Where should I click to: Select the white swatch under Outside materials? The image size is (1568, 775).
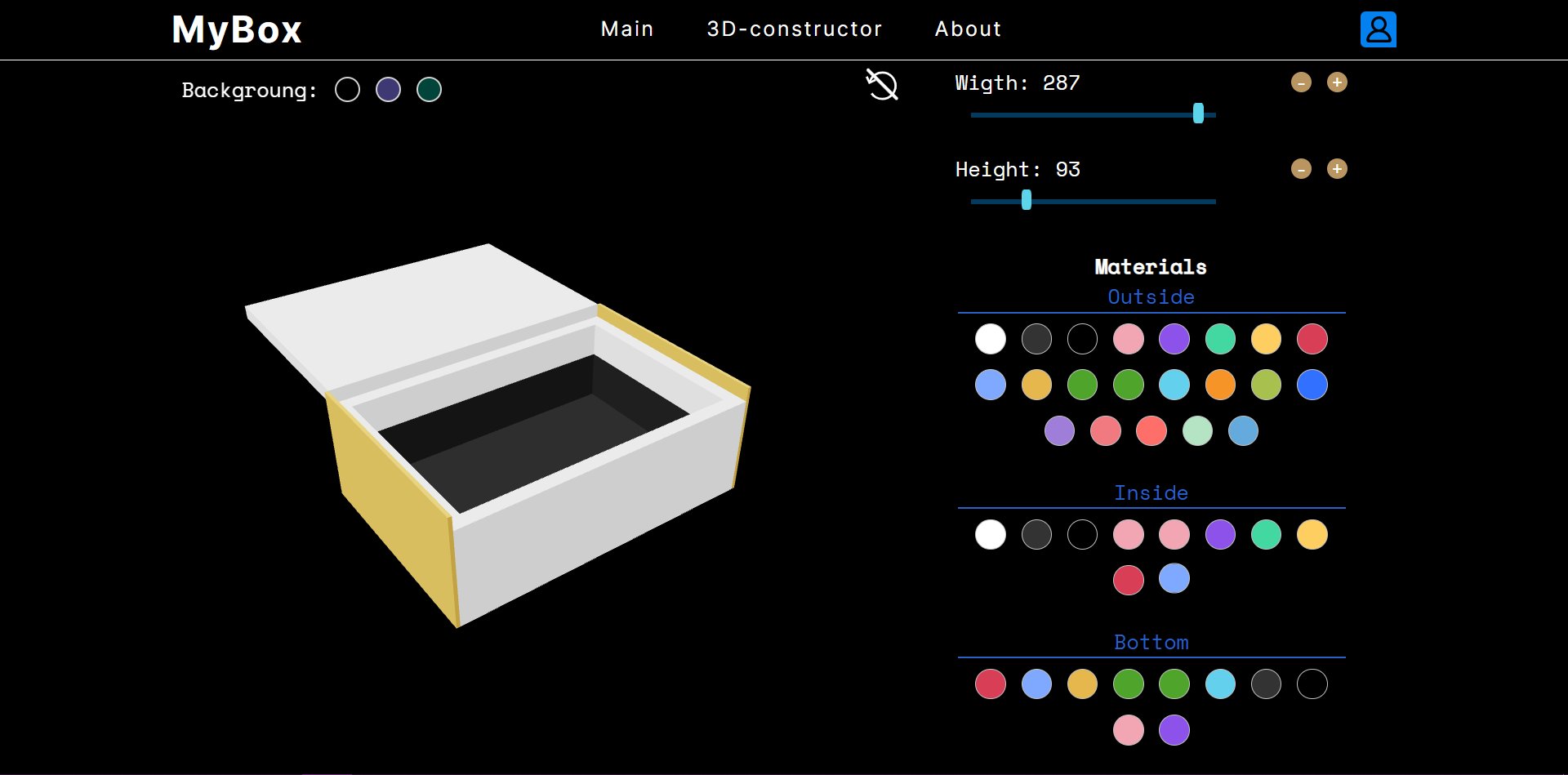[990, 339]
